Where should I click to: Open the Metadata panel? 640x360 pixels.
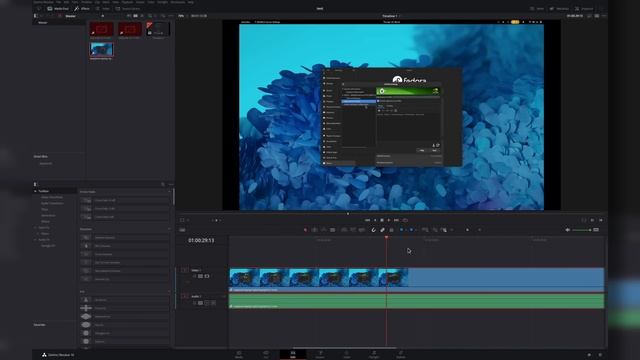[x=560, y=9]
